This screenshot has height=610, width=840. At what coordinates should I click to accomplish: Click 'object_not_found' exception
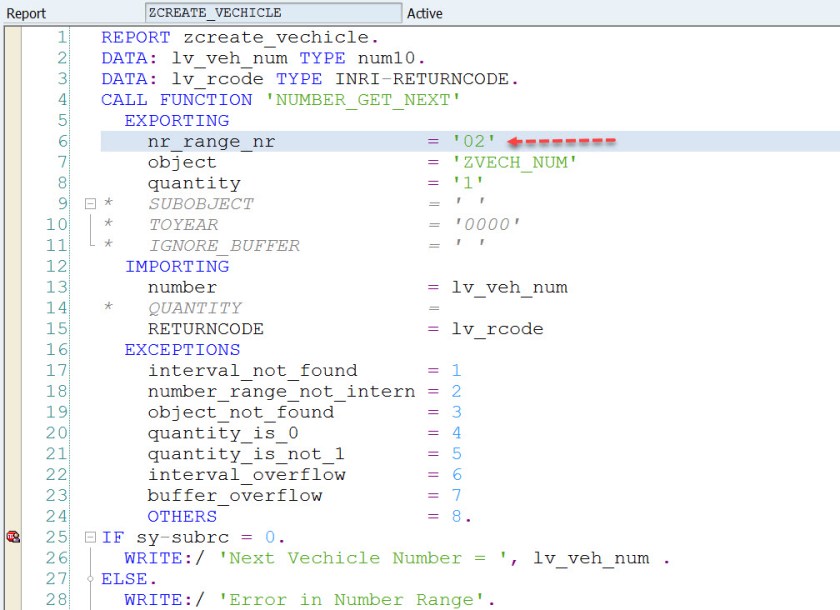pos(241,412)
